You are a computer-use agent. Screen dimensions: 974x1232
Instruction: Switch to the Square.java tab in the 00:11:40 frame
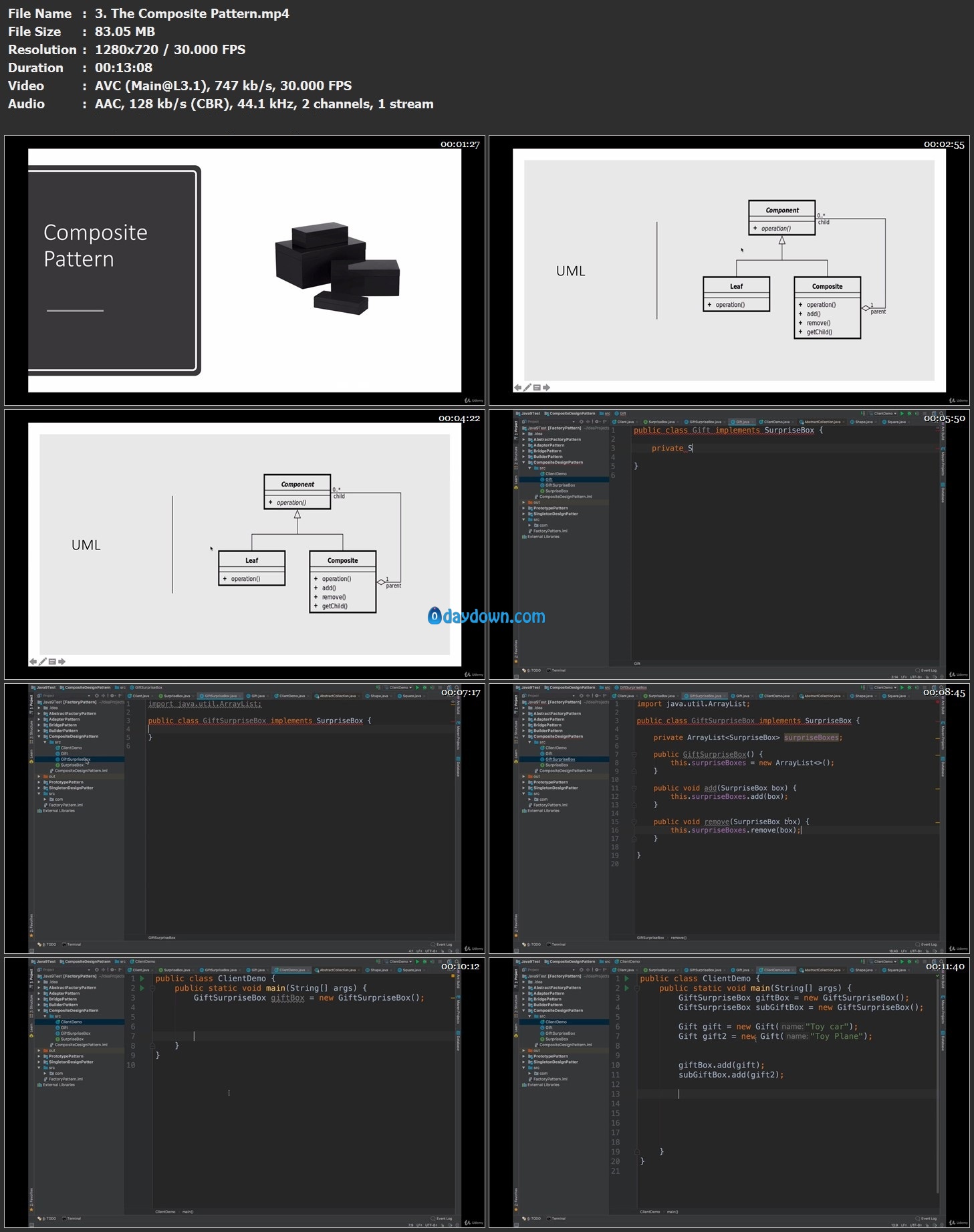coord(896,970)
